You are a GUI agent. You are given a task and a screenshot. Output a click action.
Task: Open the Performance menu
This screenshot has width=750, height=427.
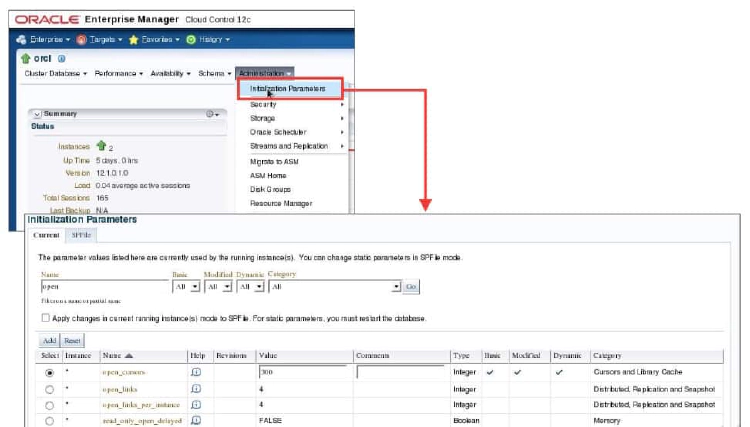coord(119,74)
